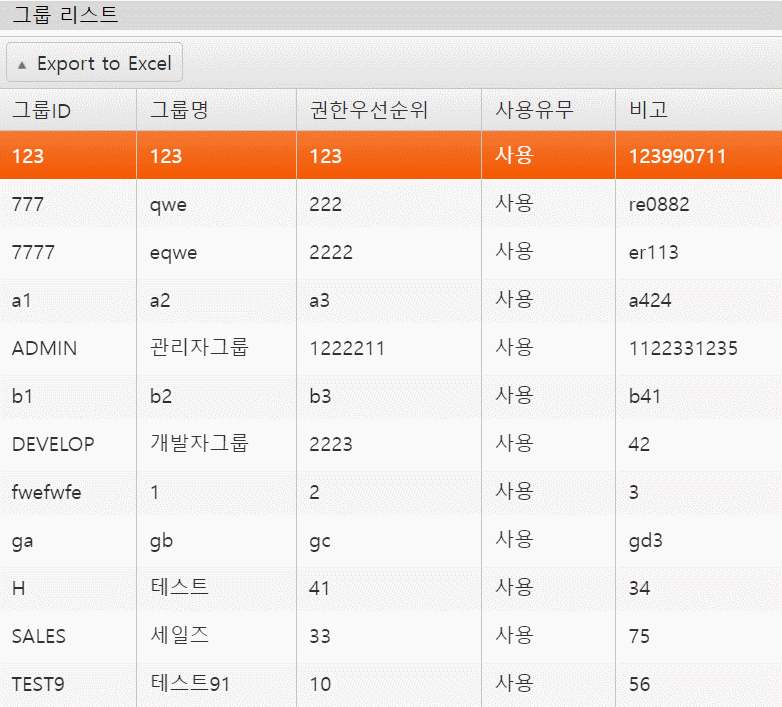Screen dimensions: 782x707
Task: Click the Export to Excel button
Action: pyautogui.click(x=94, y=63)
